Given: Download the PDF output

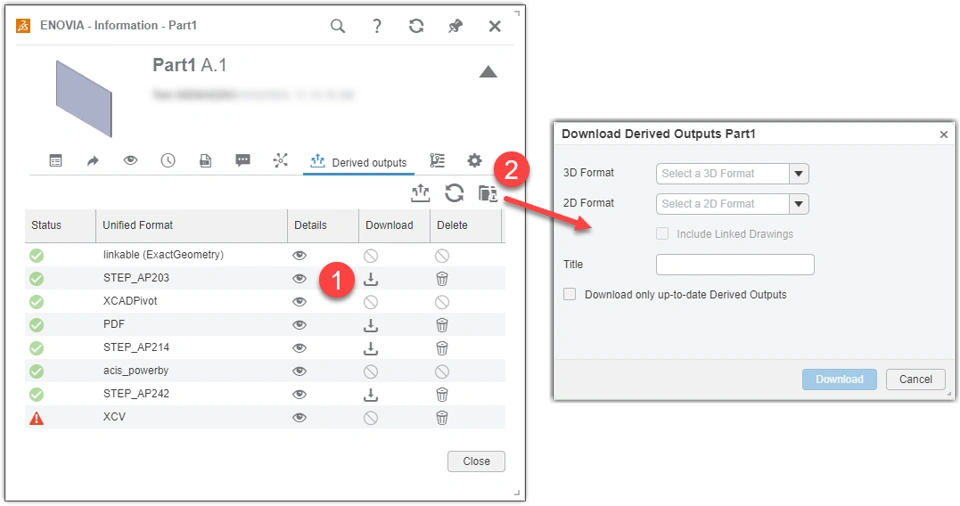Looking at the screenshot, I should click(371, 325).
